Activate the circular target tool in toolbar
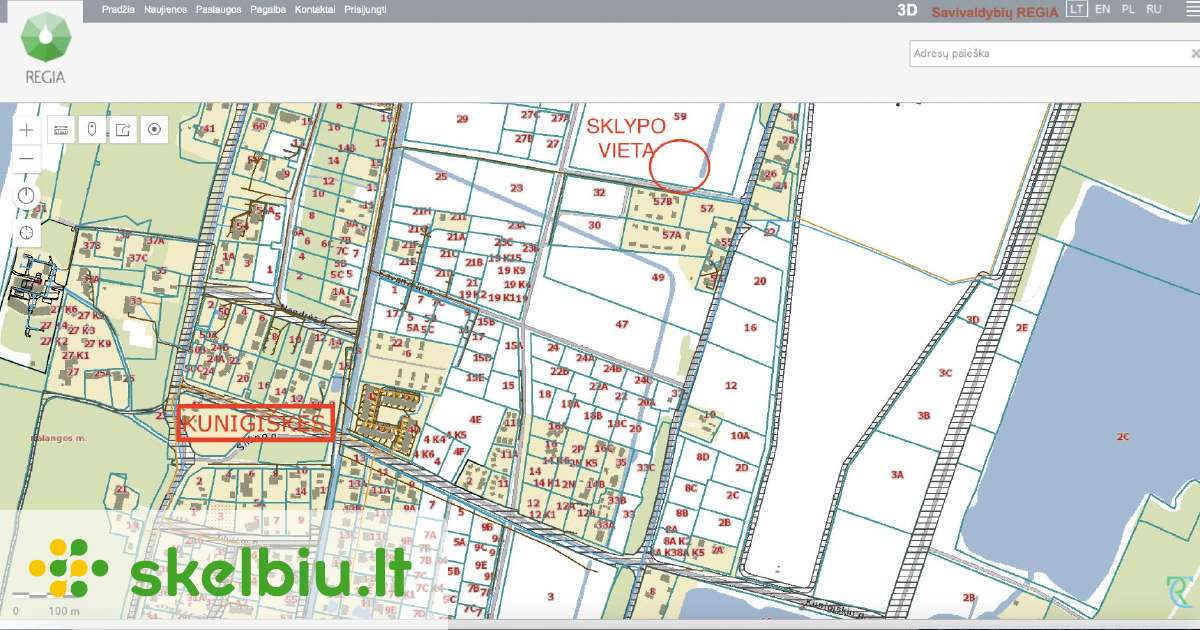Image resolution: width=1200 pixels, height=630 pixels. (x=153, y=130)
